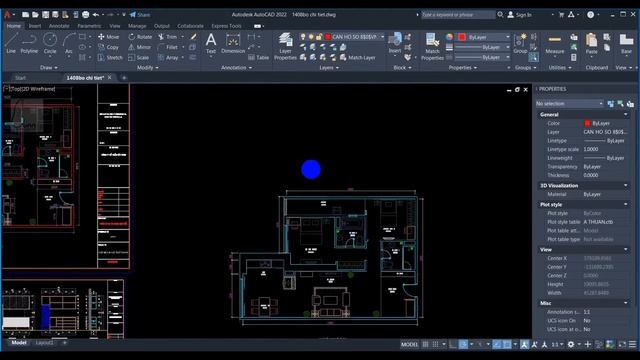This screenshot has height=360, width=640.
Task: Activate the Move command
Action: click(x=108, y=37)
